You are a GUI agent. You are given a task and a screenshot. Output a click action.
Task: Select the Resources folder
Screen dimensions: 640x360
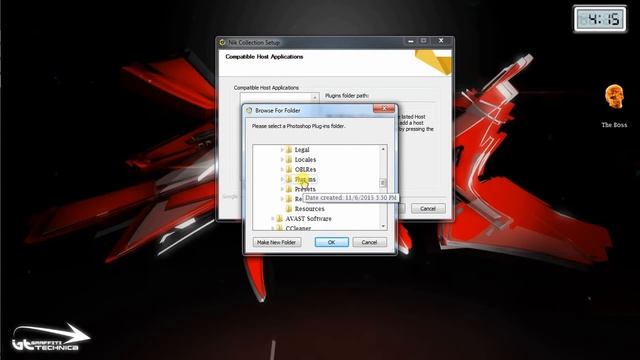[x=309, y=209]
